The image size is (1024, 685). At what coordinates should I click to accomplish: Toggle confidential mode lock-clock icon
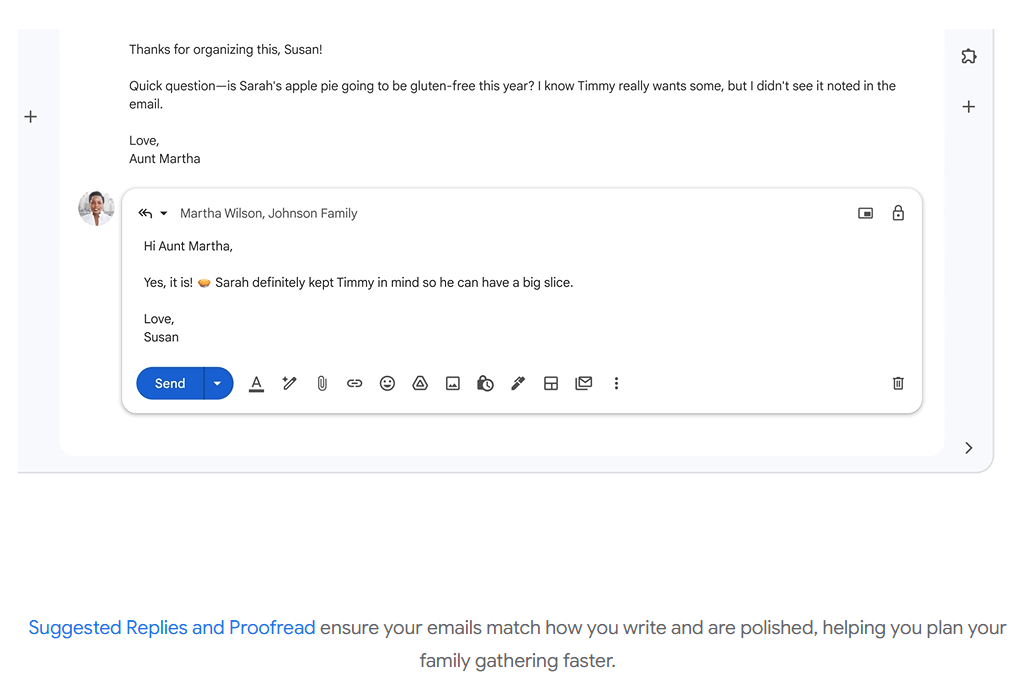[x=485, y=383]
